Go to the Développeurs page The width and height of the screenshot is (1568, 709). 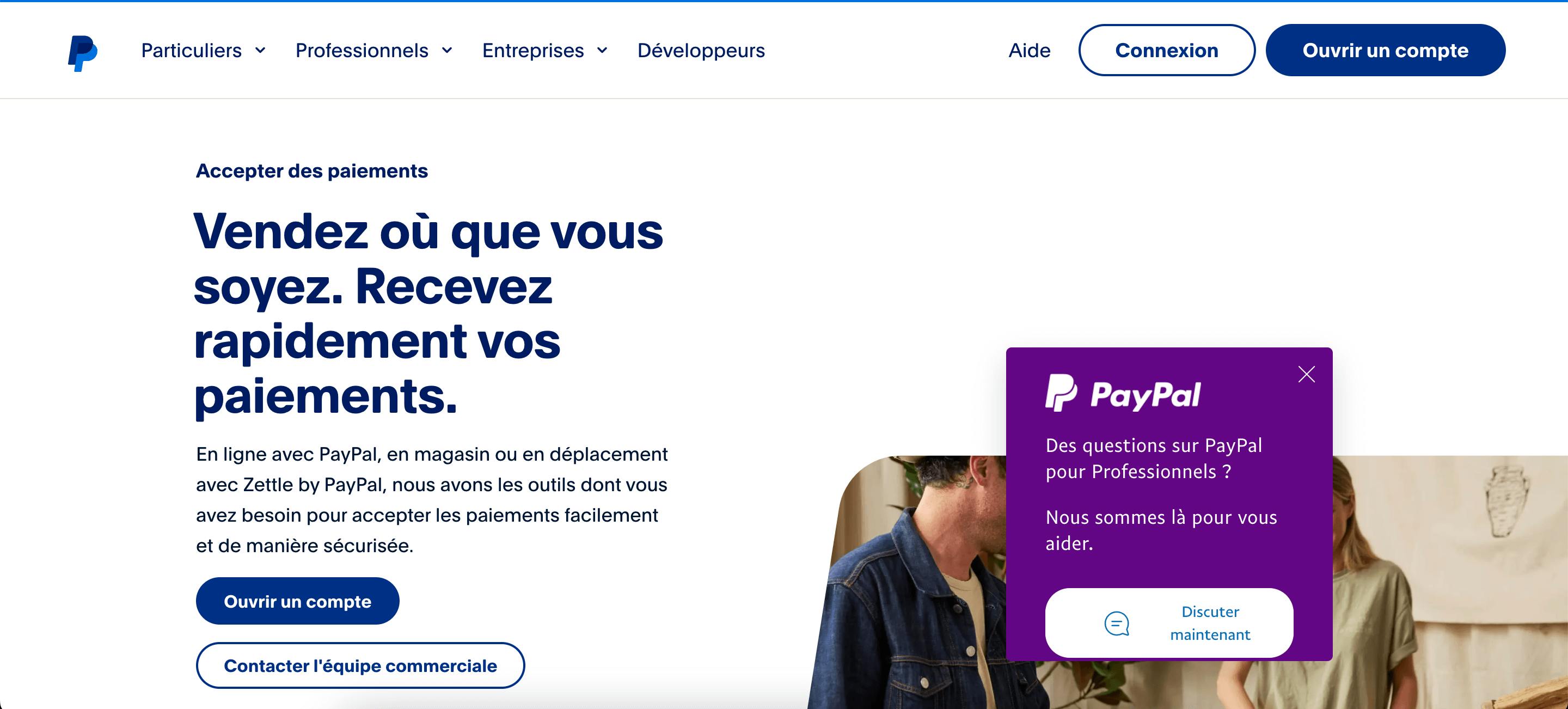[x=701, y=50]
